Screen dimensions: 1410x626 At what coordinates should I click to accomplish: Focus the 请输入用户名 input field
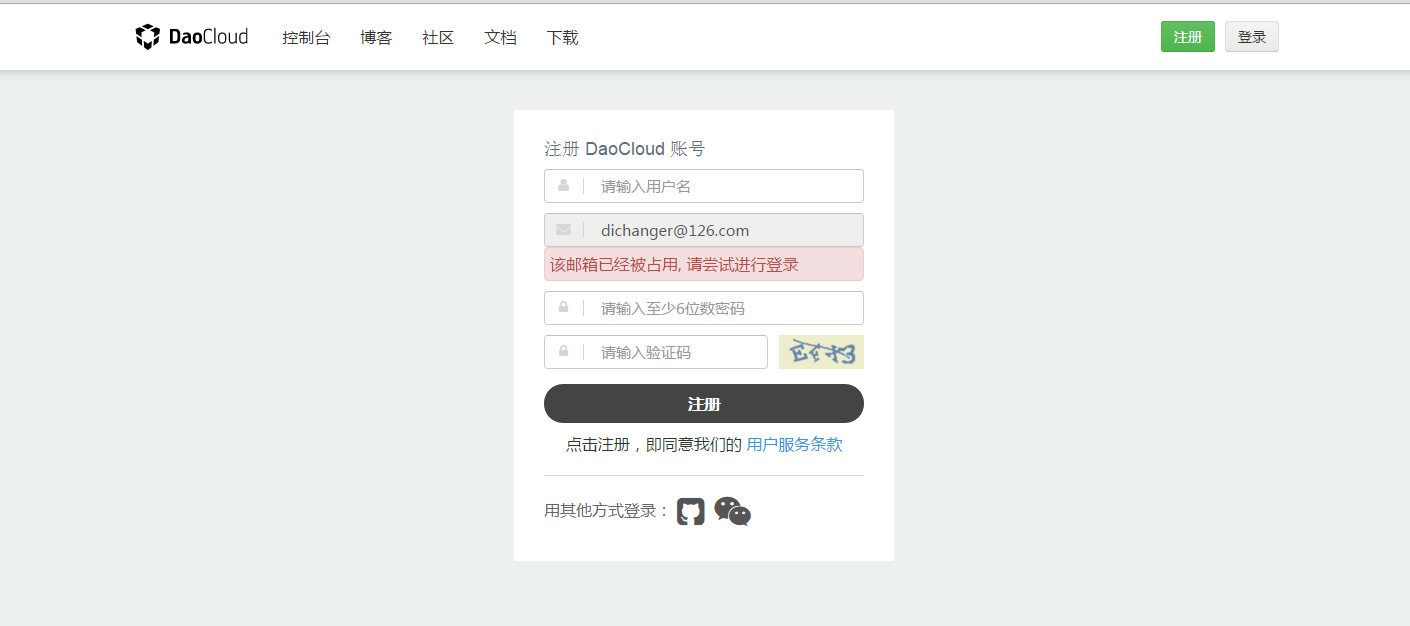pos(704,186)
